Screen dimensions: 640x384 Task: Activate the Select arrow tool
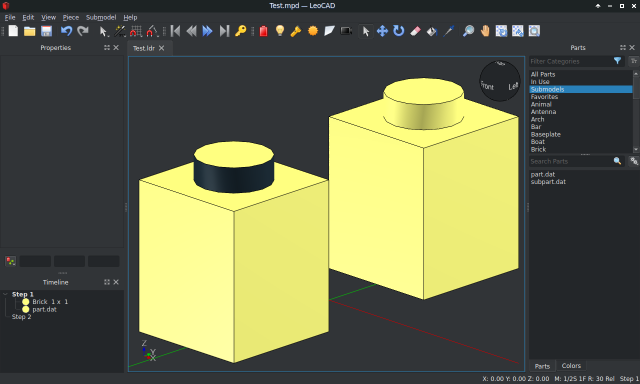(x=366, y=31)
